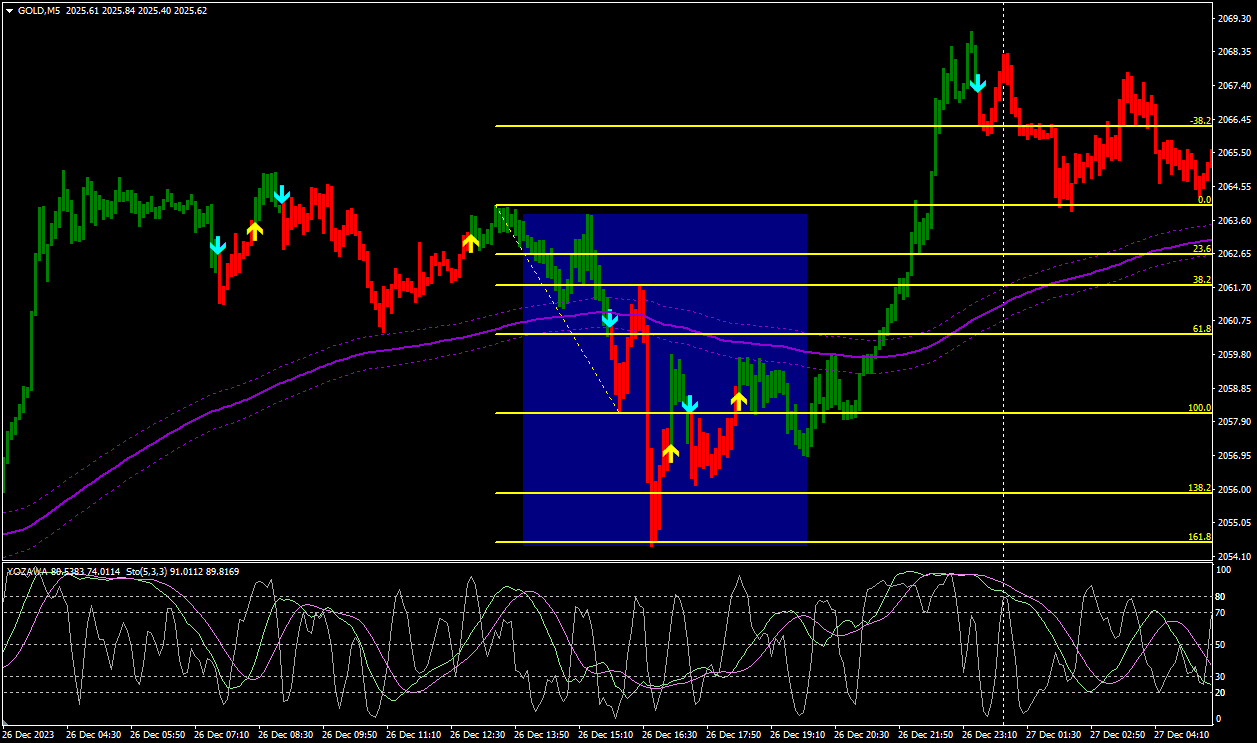The width and height of the screenshot is (1257, 743).
Task: Select the cyan down arrow at the chart's highest peak
Action: pos(978,83)
